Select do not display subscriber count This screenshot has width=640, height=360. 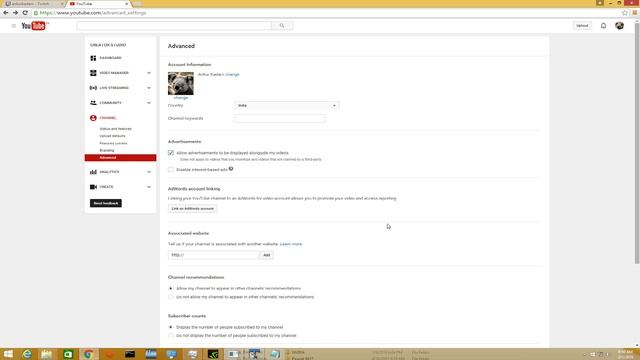[171, 336]
